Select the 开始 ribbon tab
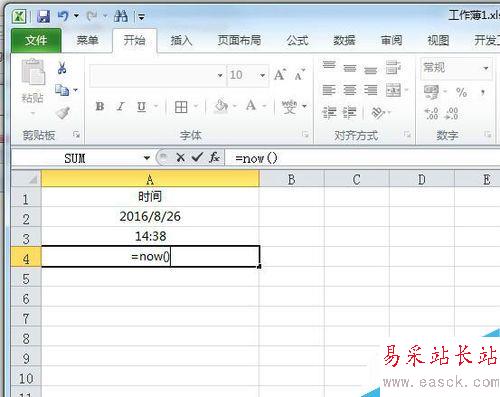 [x=134, y=40]
